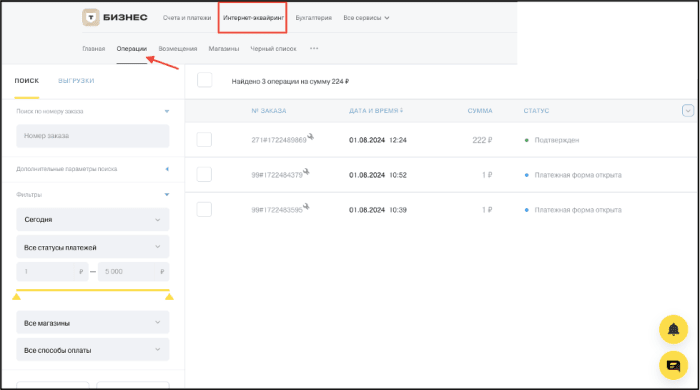Click wrench icon next to order 271#1722489869
Screen dimensions: 700x390
tap(311, 137)
